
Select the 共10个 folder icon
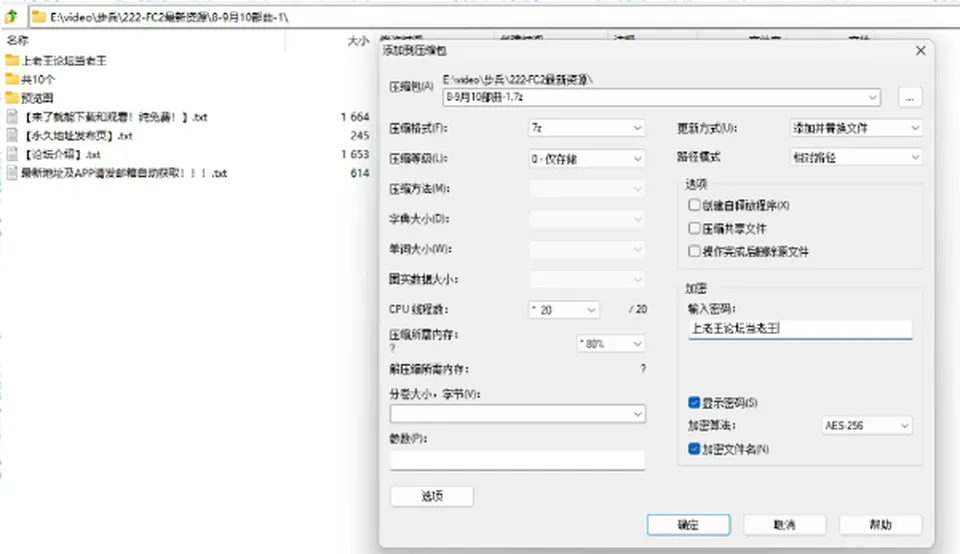[12, 79]
